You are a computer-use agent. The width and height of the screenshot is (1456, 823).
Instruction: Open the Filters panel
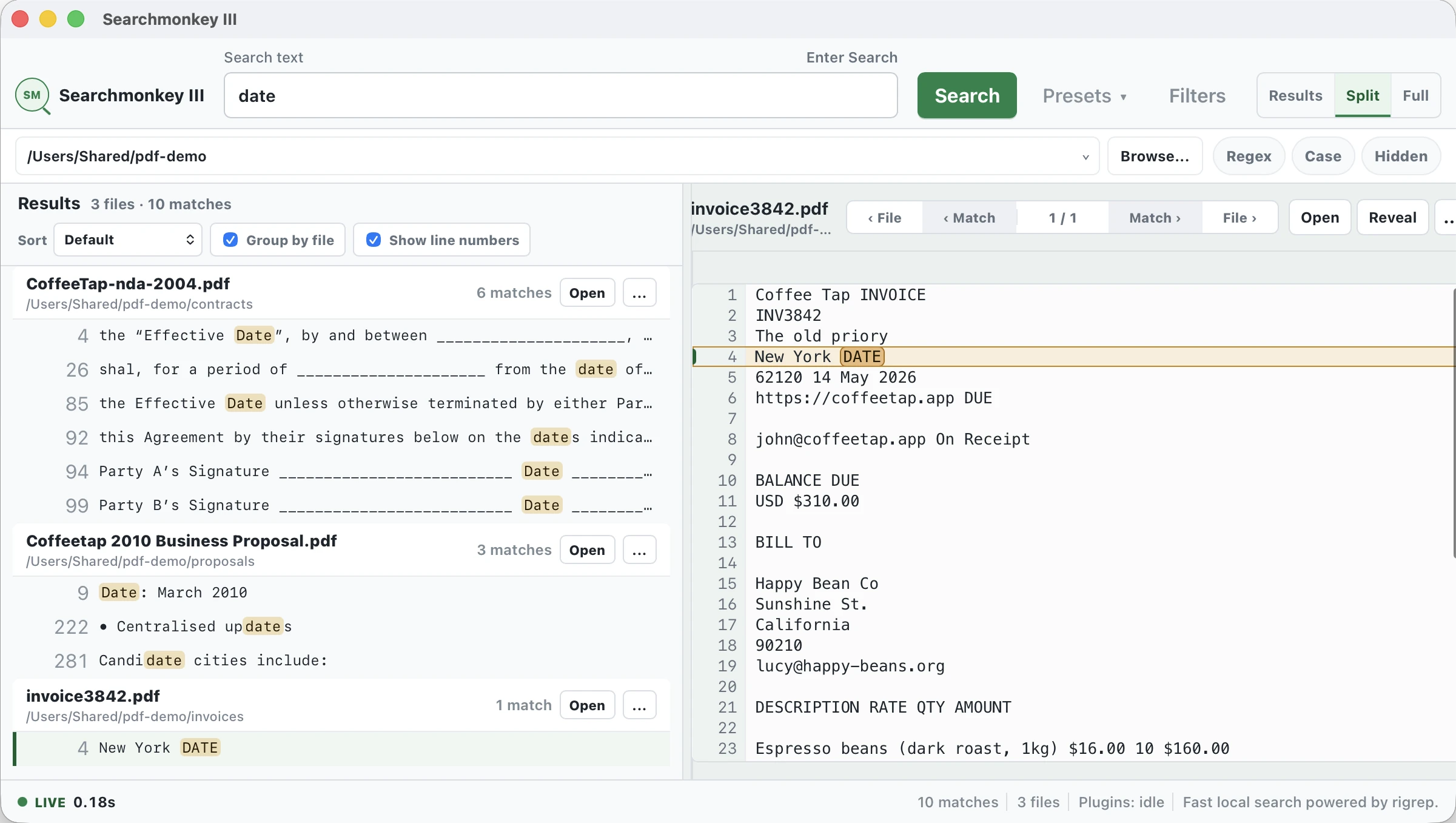click(x=1197, y=96)
